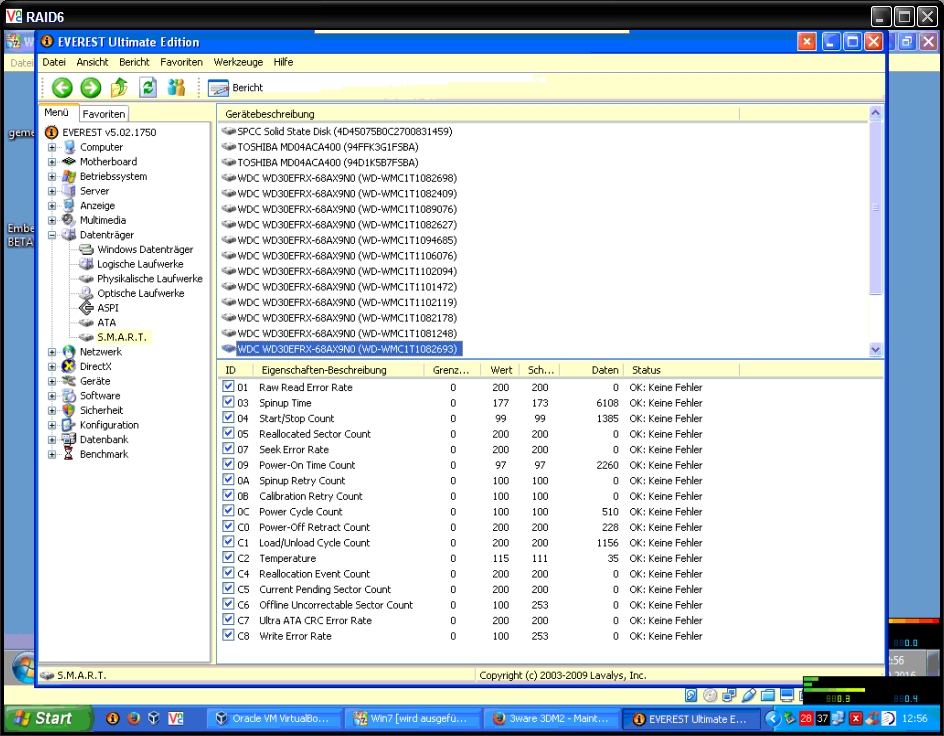Open the users toolbar icon

coord(176,88)
